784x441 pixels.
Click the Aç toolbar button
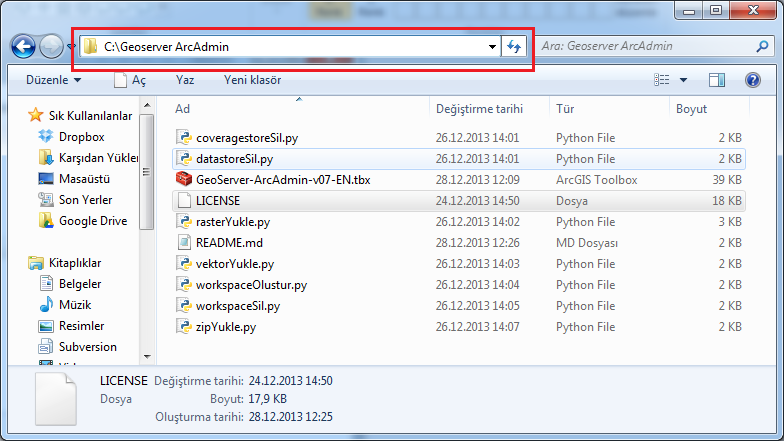pyautogui.click(x=130, y=80)
